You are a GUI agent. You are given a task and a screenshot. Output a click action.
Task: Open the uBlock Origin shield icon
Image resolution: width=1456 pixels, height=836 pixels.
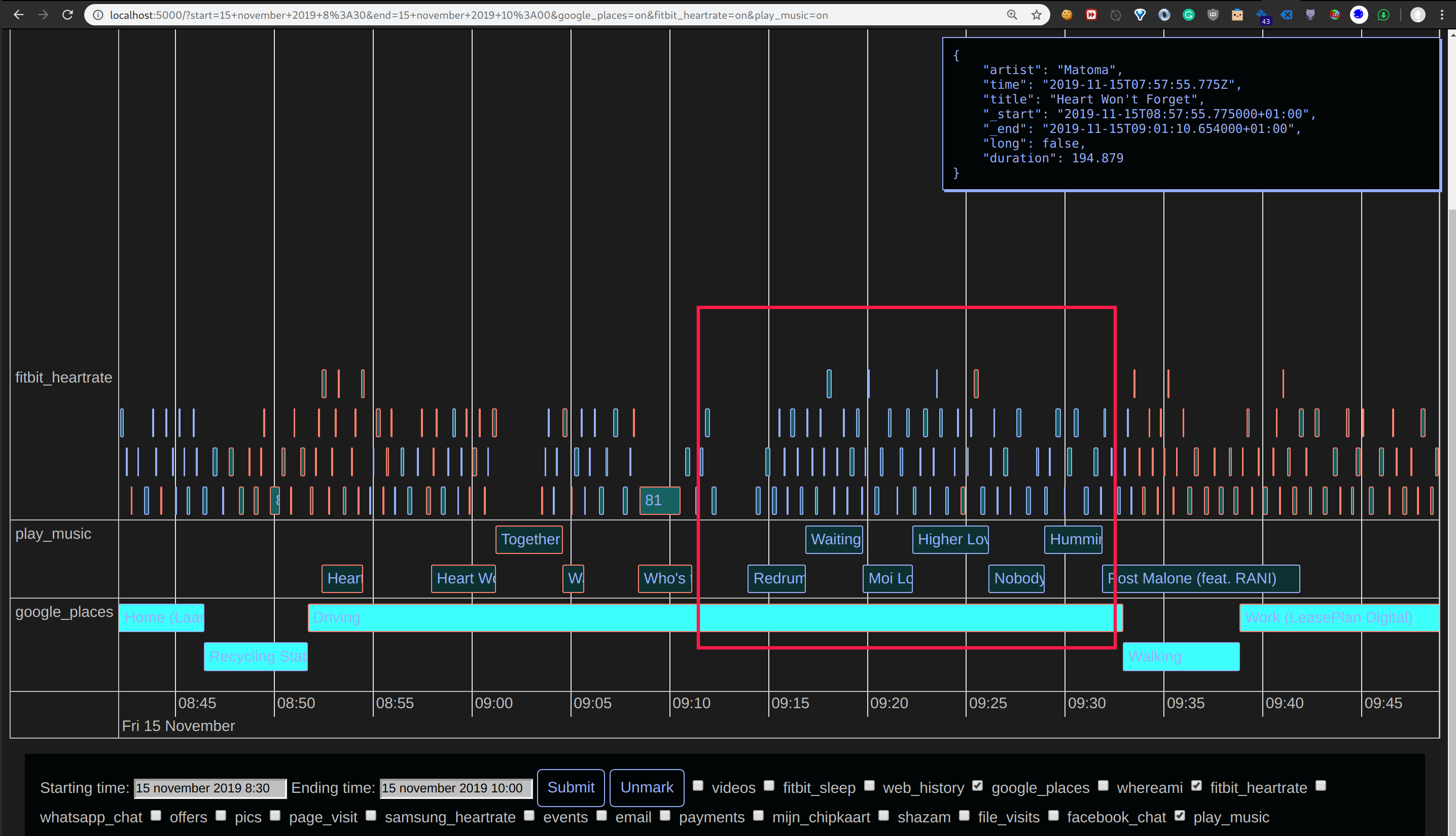coord(1213,15)
